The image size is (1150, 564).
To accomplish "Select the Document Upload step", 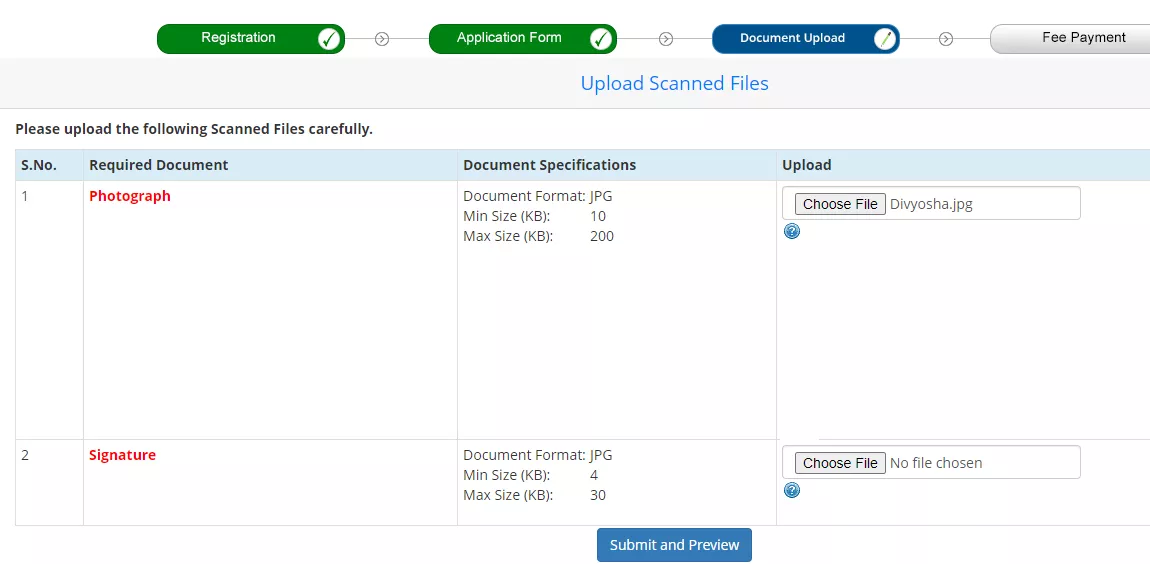I will [792, 38].
